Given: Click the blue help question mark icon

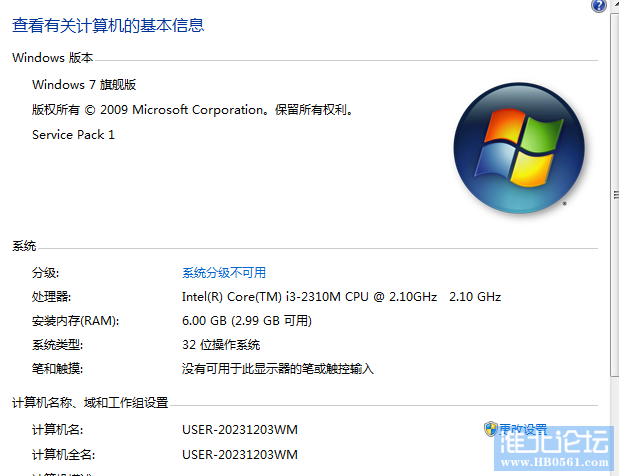Looking at the screenshot, I should tap(599, 6).
